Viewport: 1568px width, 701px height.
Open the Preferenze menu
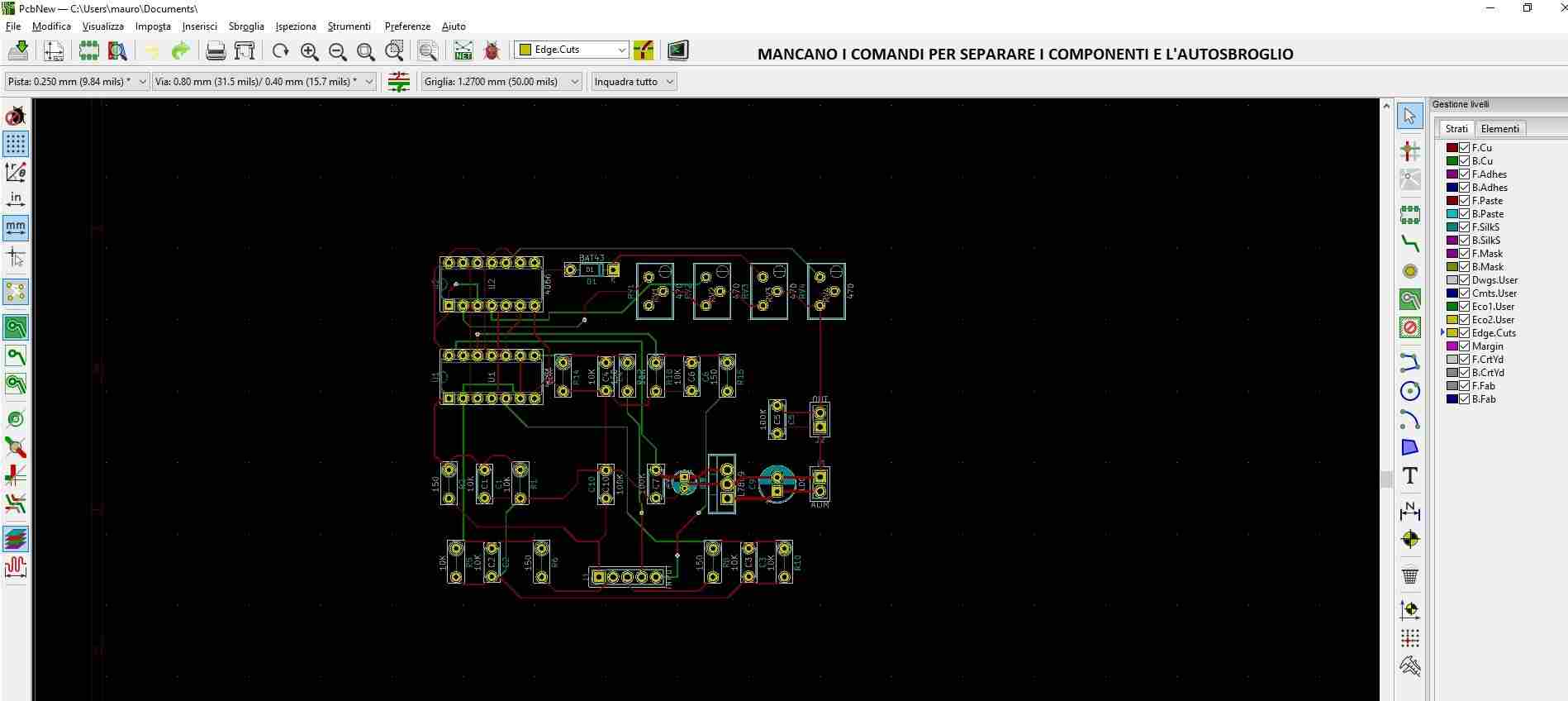tap(407, 26)
